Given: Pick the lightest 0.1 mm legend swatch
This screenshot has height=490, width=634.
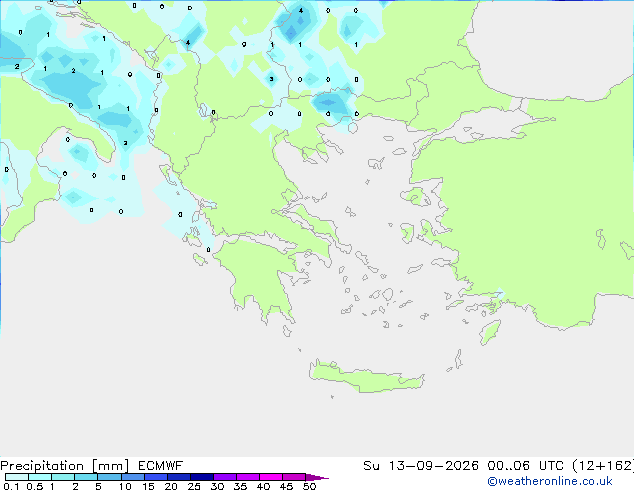Looking at the screenshot, I should 17,477.
